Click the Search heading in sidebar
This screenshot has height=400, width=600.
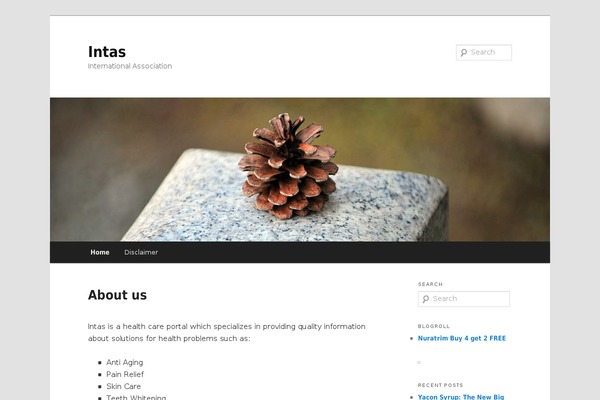pyautogui.click(x=430, y=284)
